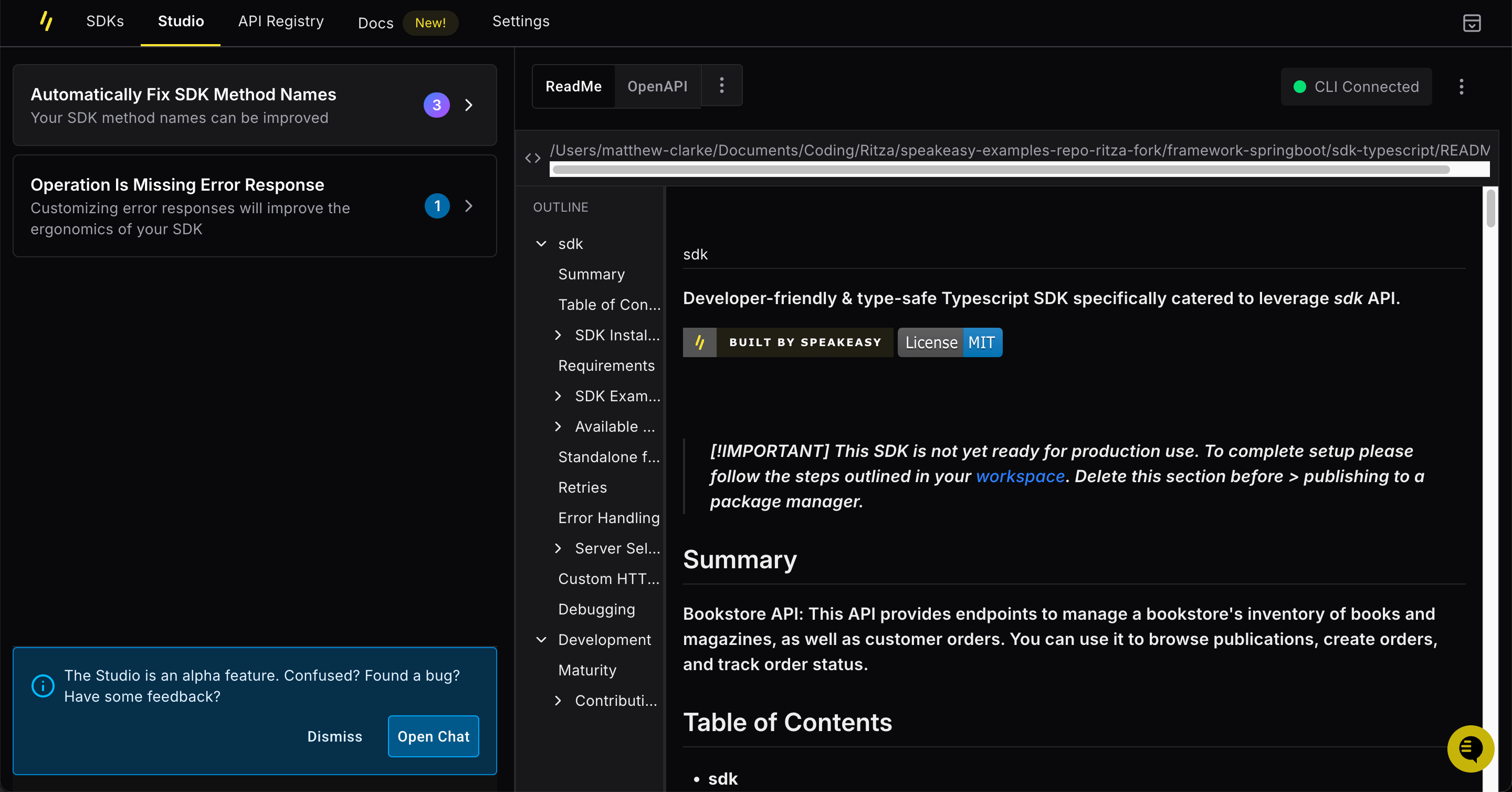The height and width of the screenshot is (792, 1512).
Task: Collapse the sdk outline section
Action: pos(541,244)
